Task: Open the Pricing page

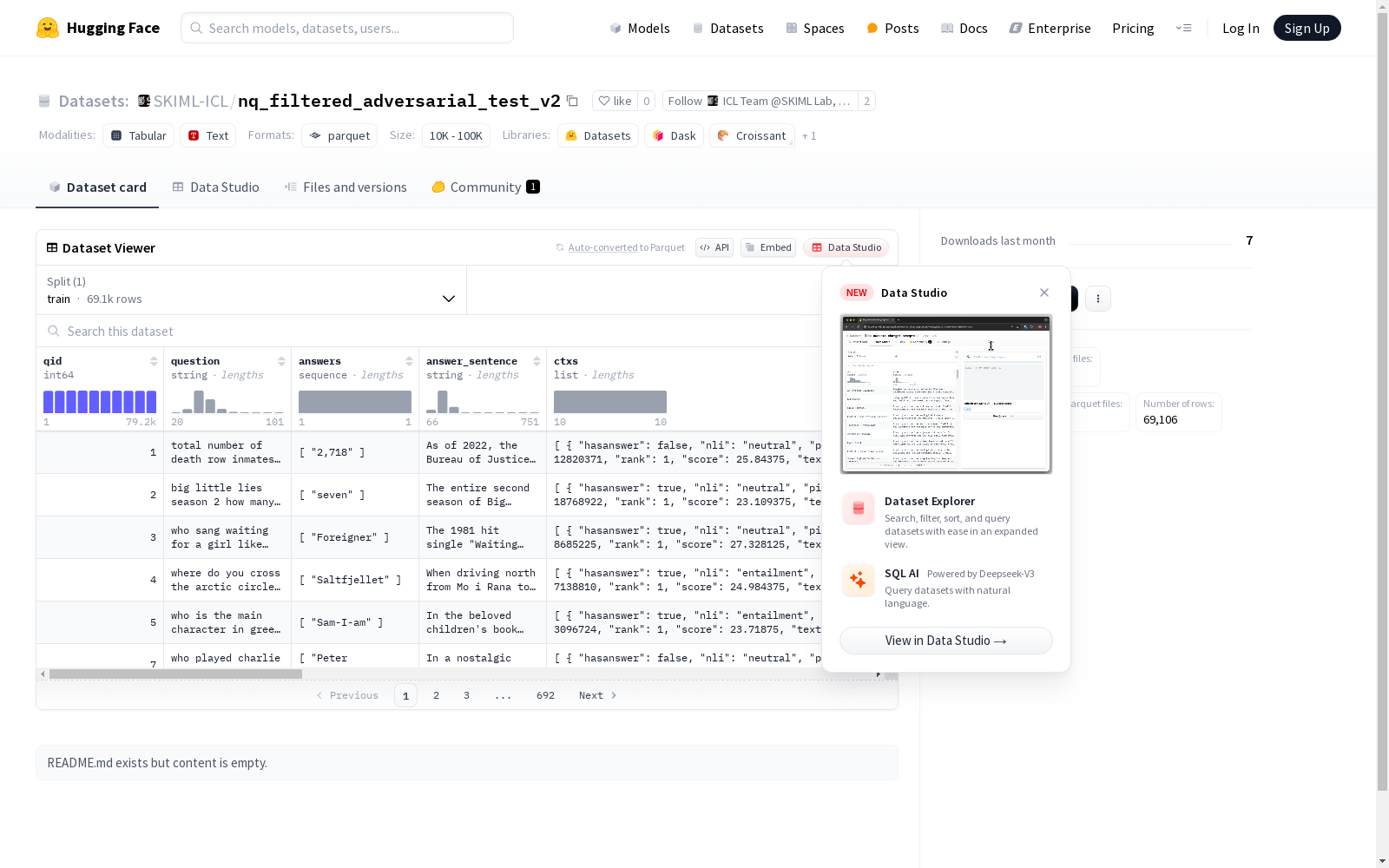Action: (1133, 28)
